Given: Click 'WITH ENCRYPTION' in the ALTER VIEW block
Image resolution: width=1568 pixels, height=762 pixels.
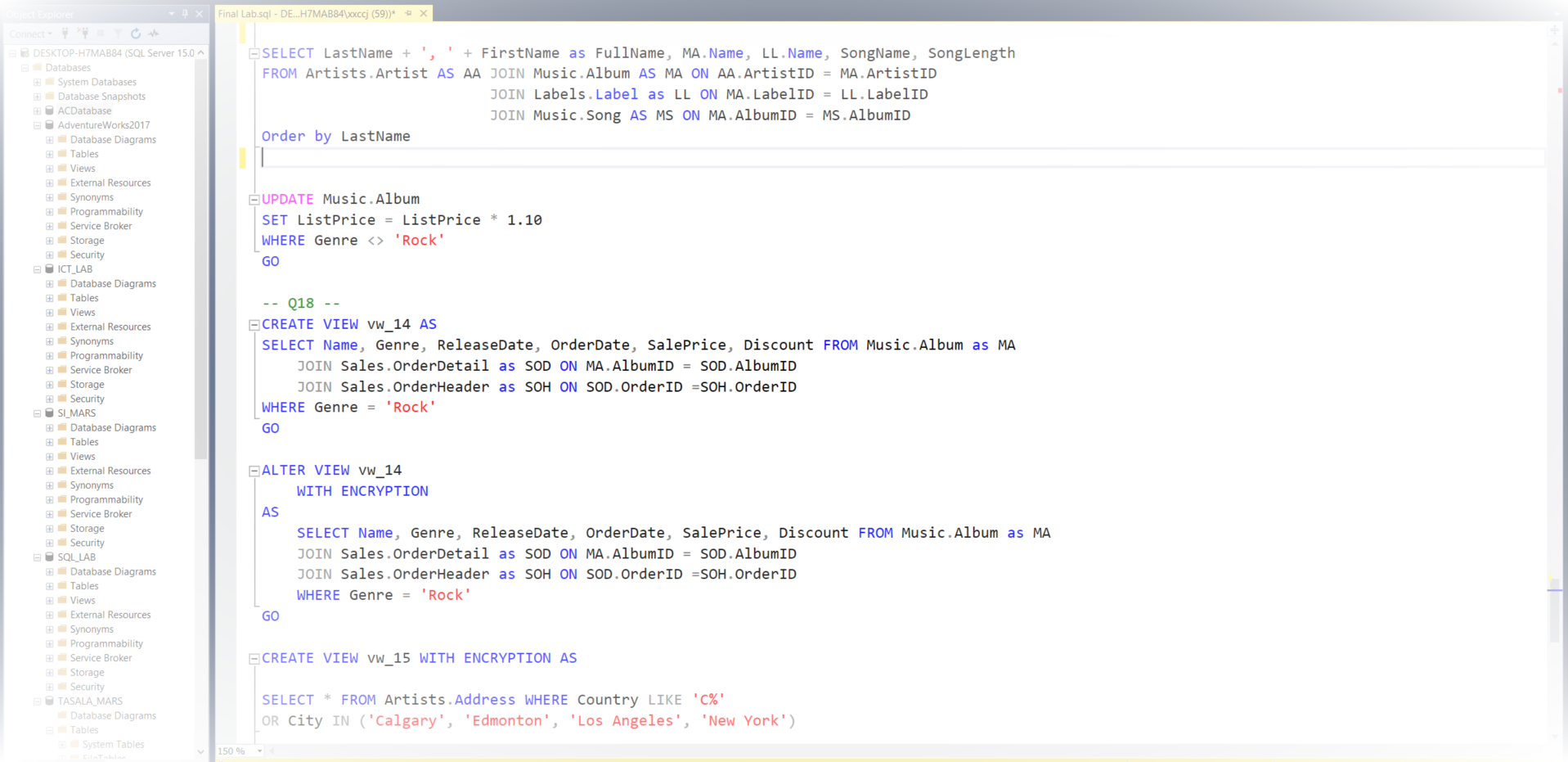Looking at the screenshot, I should (x=362, y=491).
